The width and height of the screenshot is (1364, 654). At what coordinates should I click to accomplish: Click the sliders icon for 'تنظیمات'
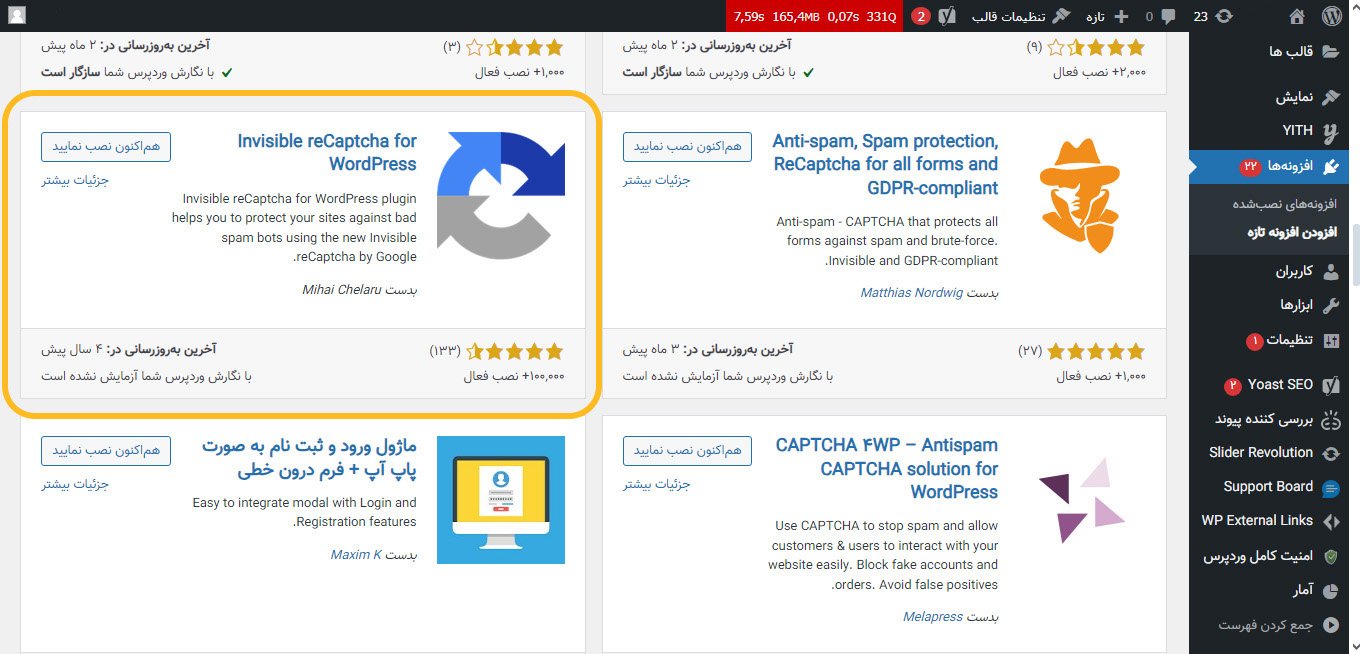1331,341
